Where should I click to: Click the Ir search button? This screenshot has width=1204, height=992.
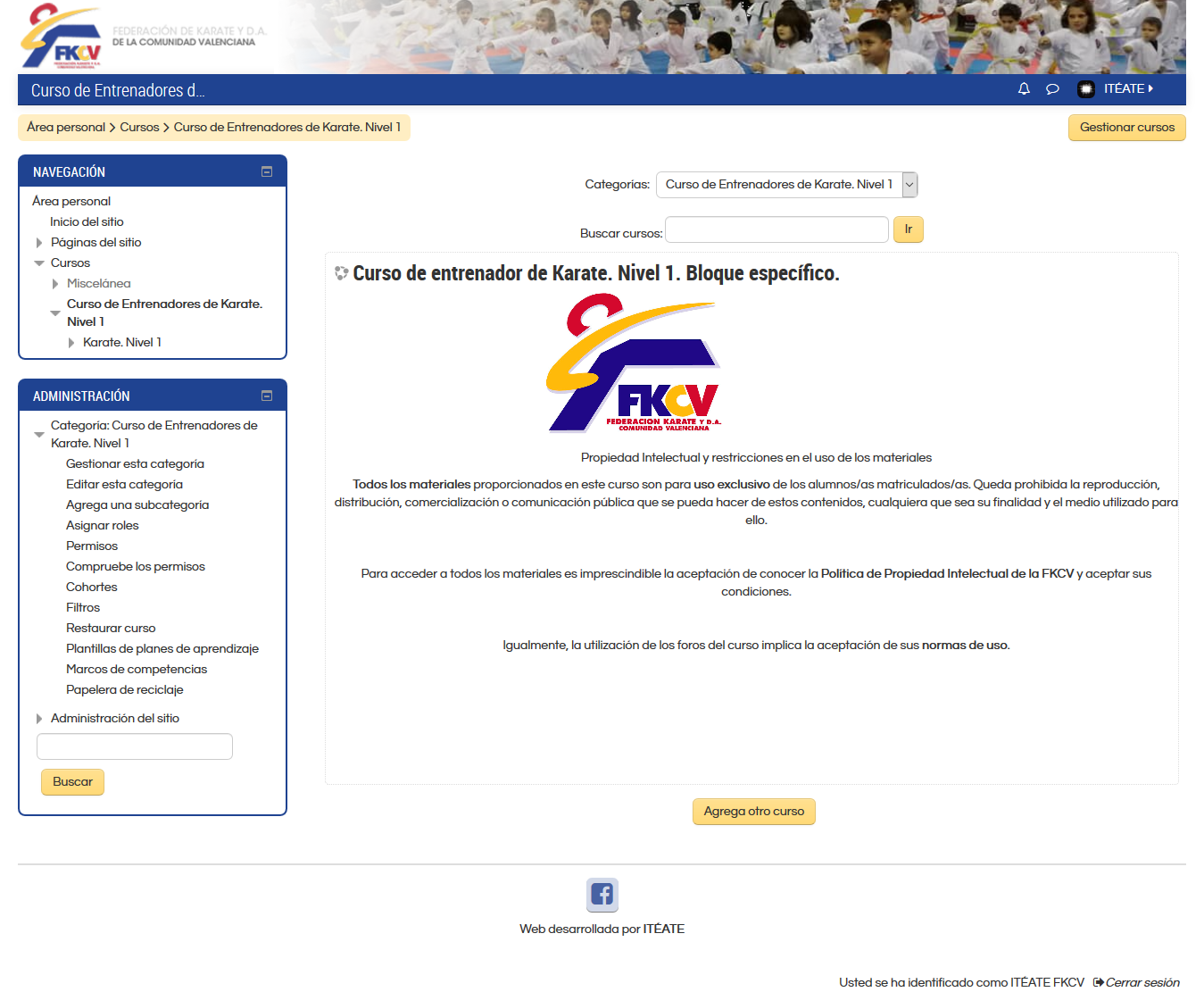tap(908, 229)
